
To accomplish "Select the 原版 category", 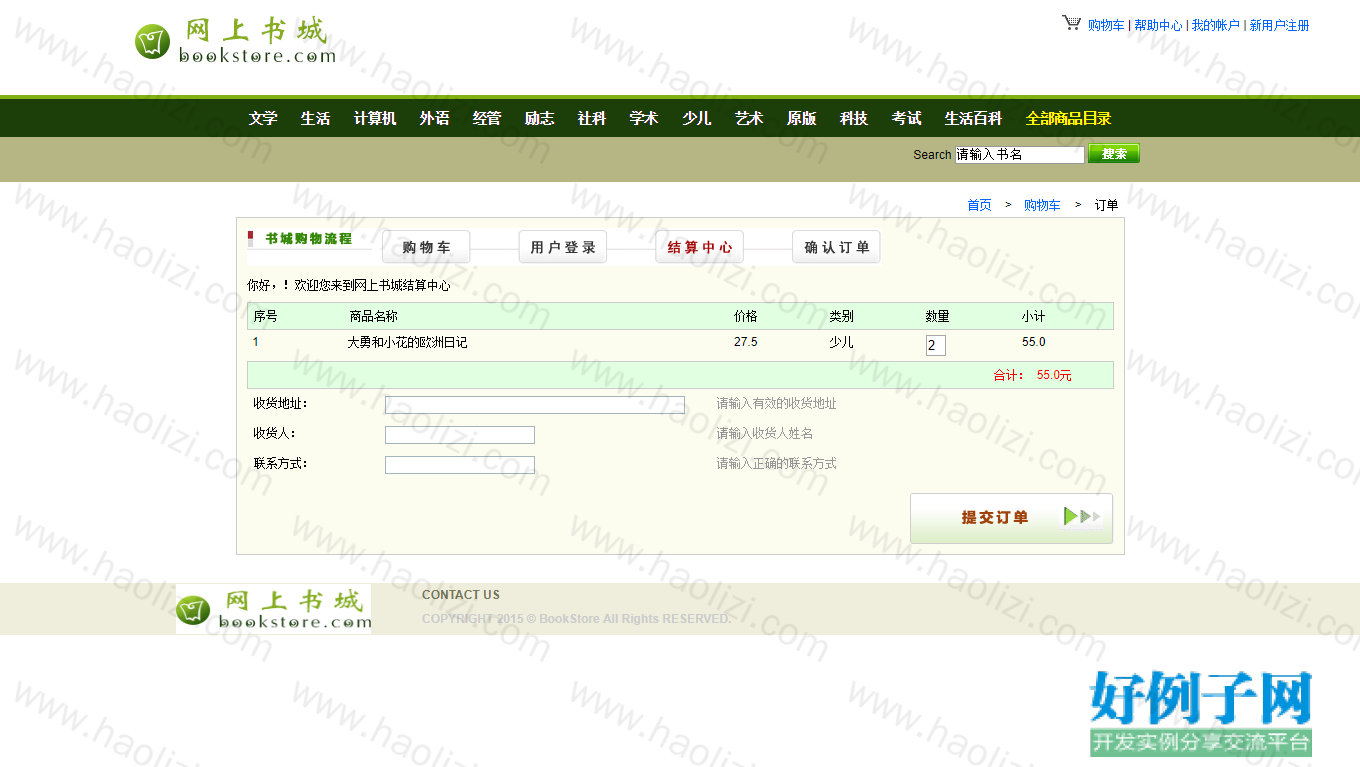I will pos(801,118).
